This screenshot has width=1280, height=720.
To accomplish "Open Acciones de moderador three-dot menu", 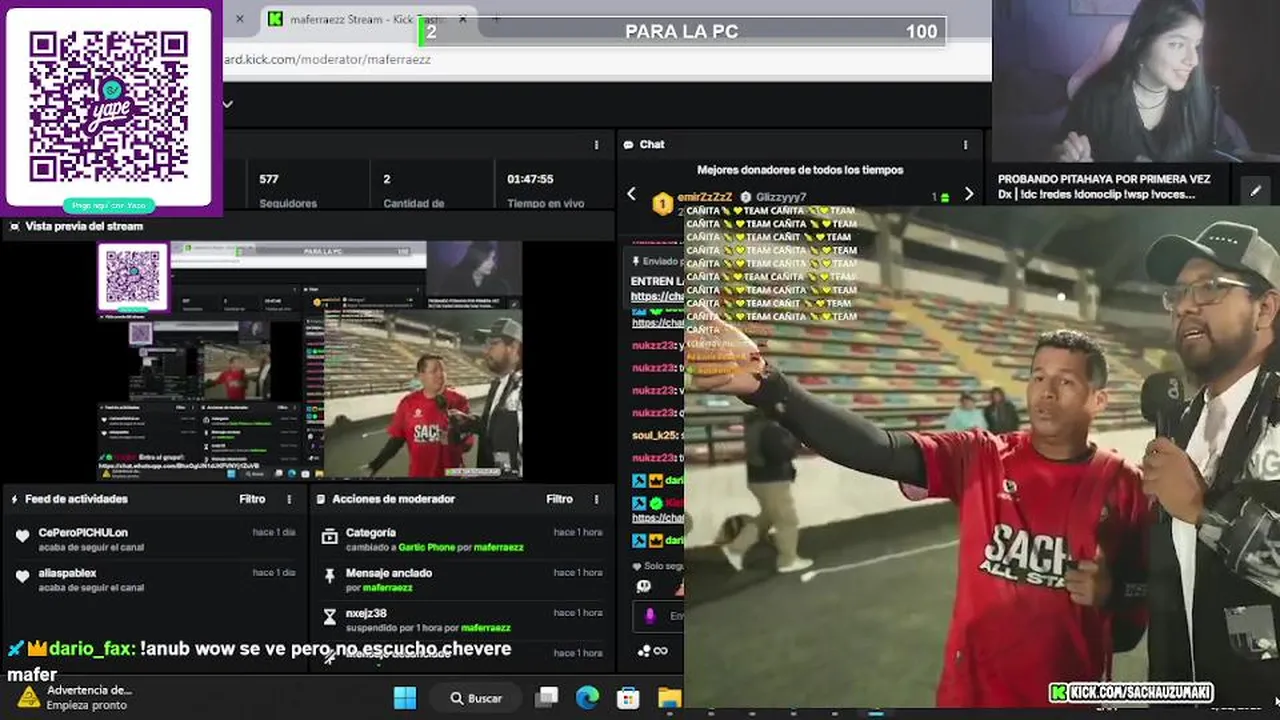I will pos(596,499).
